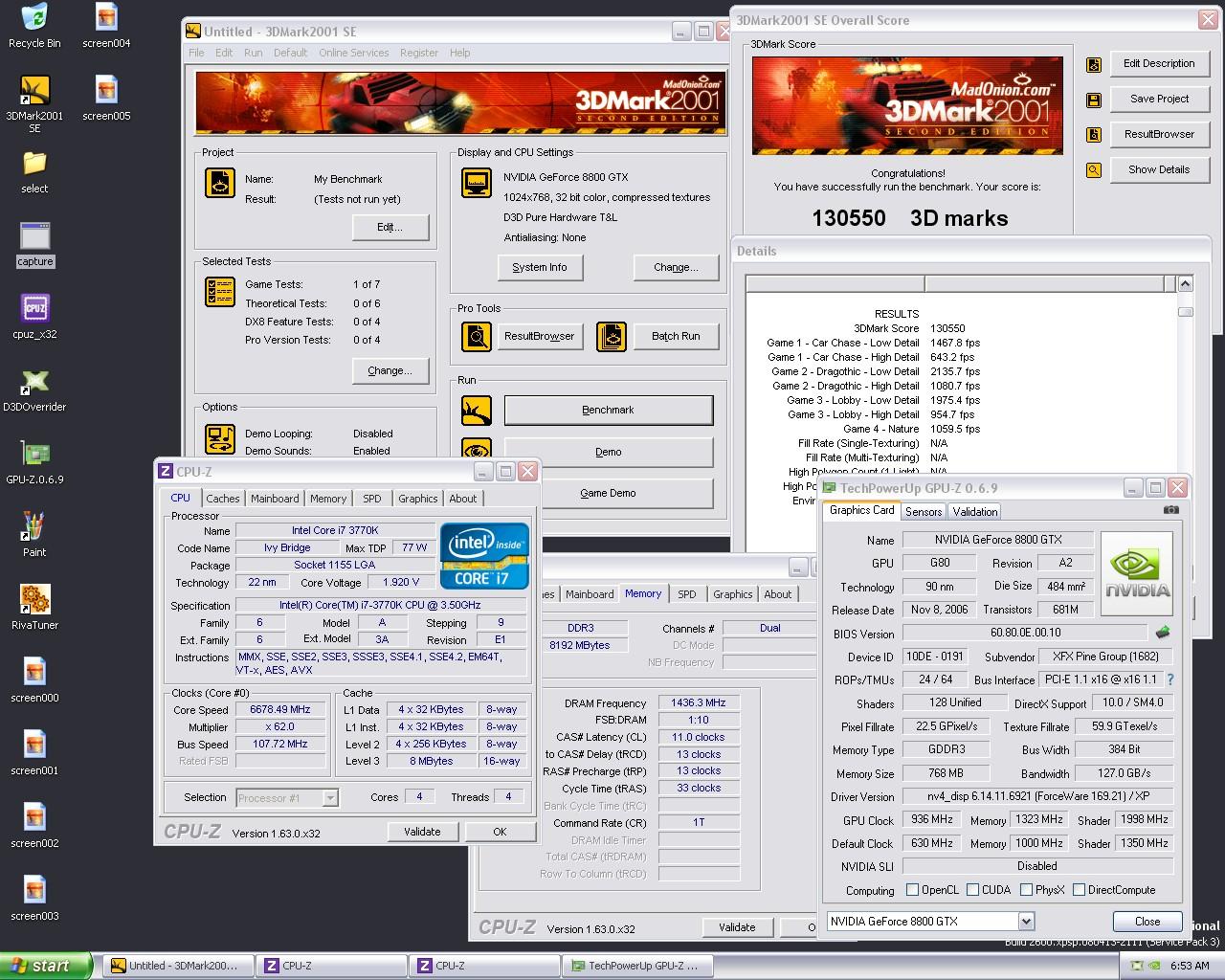Click the Details list scrollbar up arrow

point(1185,284)
